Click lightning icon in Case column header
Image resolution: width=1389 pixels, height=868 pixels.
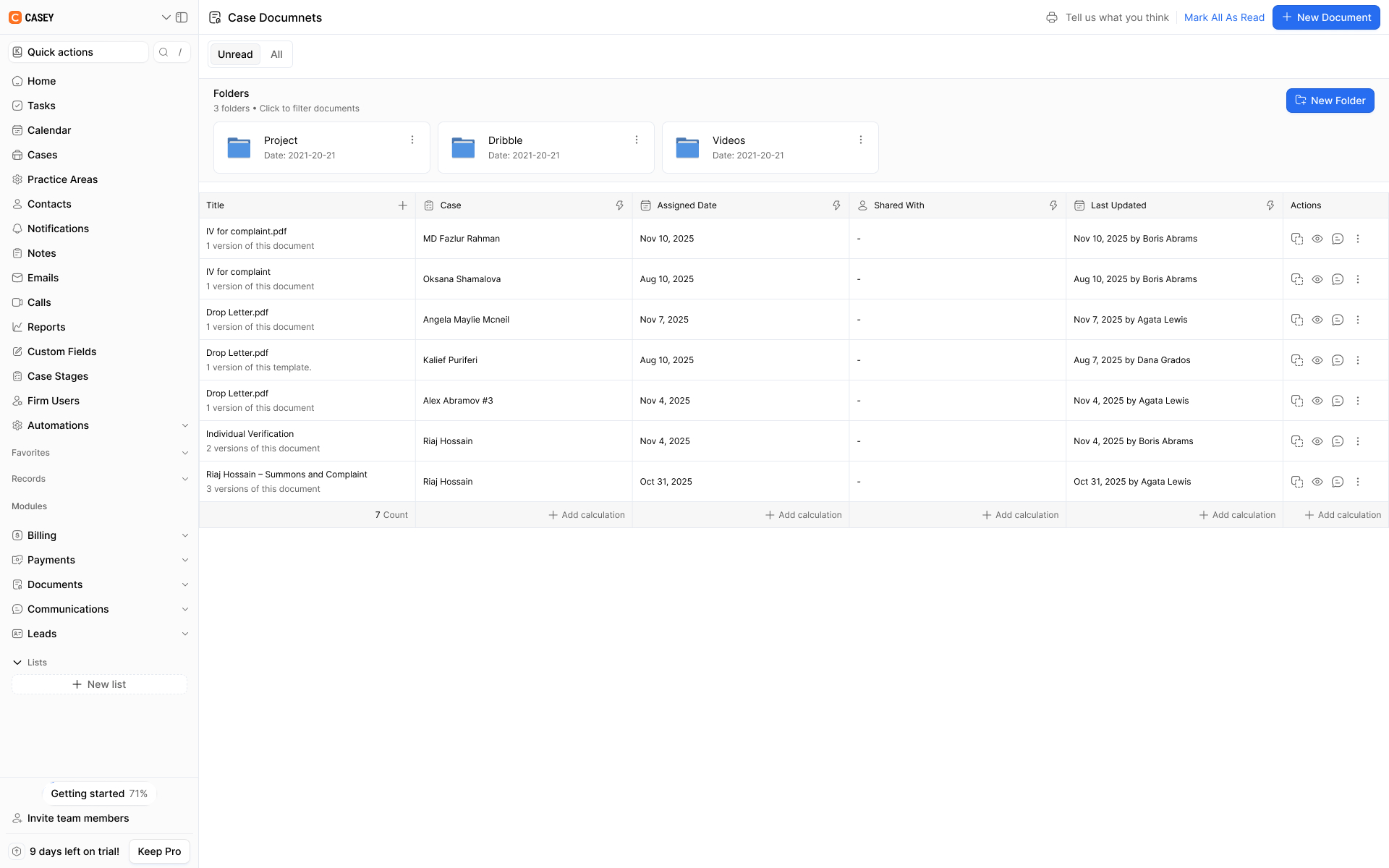click(x=620, y=205)
